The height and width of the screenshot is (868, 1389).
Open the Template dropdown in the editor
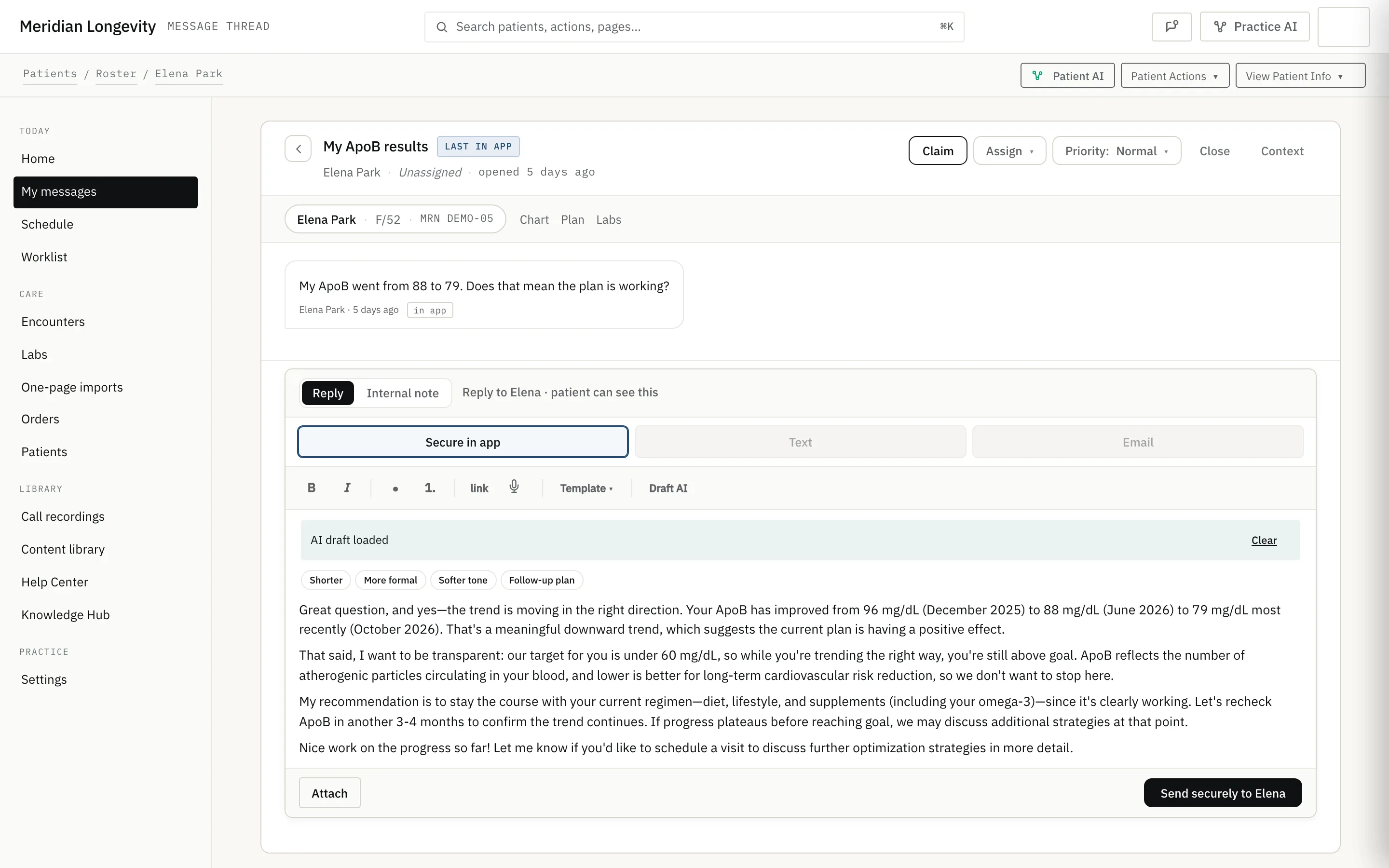(586, 488)
